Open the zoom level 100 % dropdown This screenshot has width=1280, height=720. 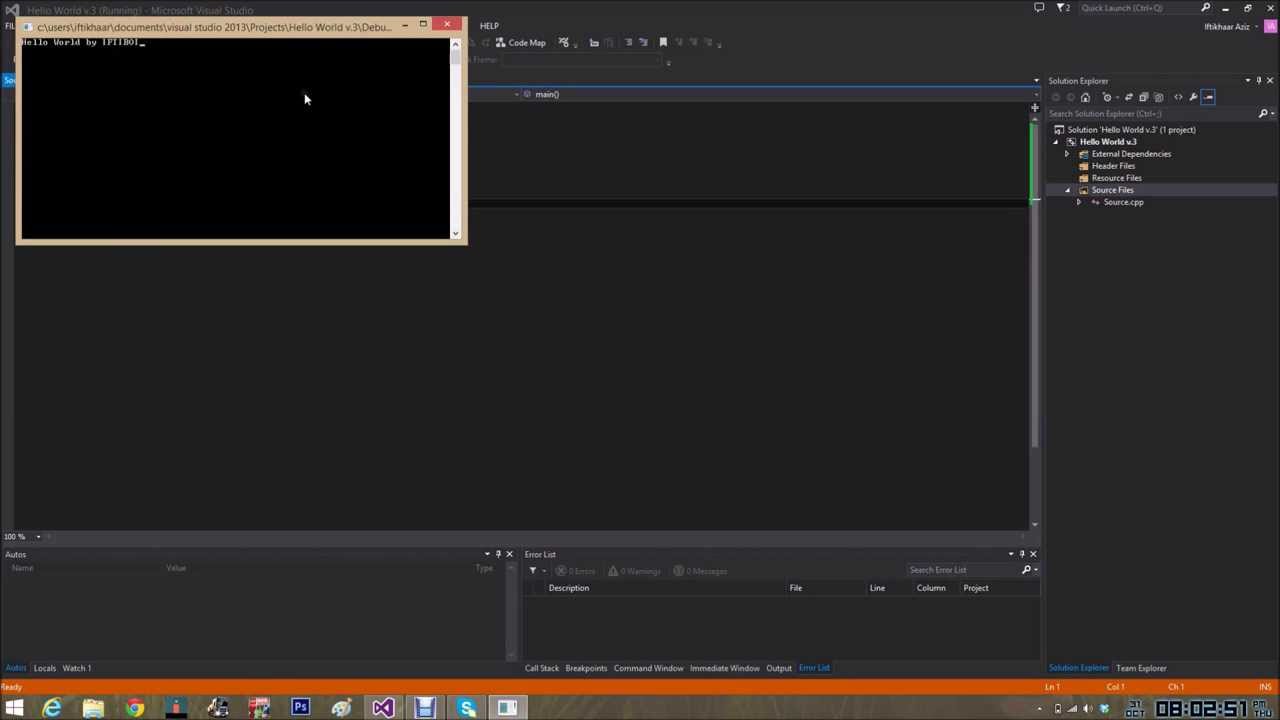38,537
